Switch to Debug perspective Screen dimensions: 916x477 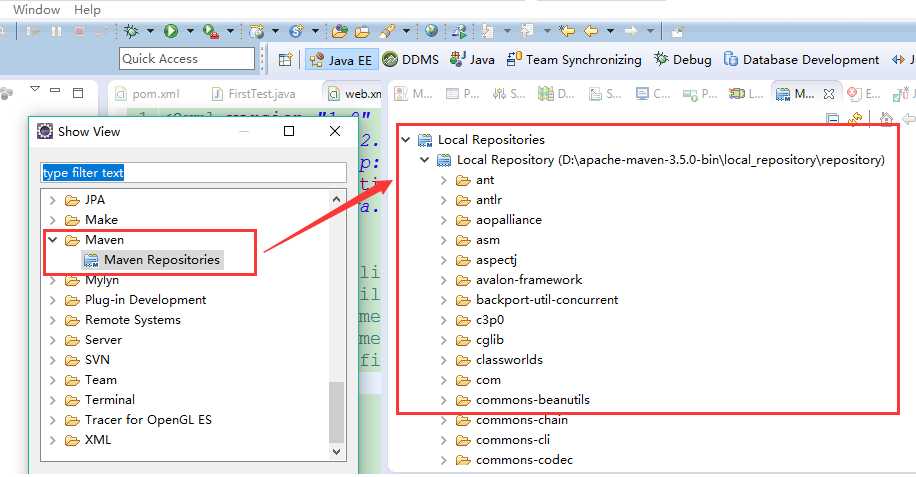click(x=683, y=60)
